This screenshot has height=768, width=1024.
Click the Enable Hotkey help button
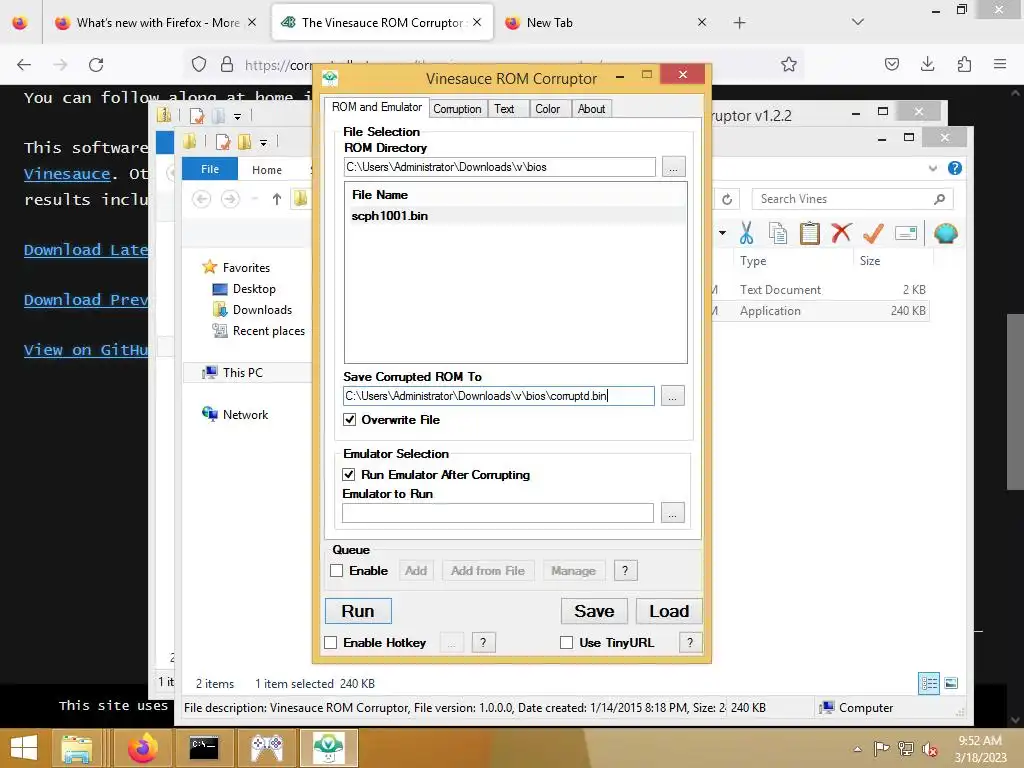click(483, 643)
